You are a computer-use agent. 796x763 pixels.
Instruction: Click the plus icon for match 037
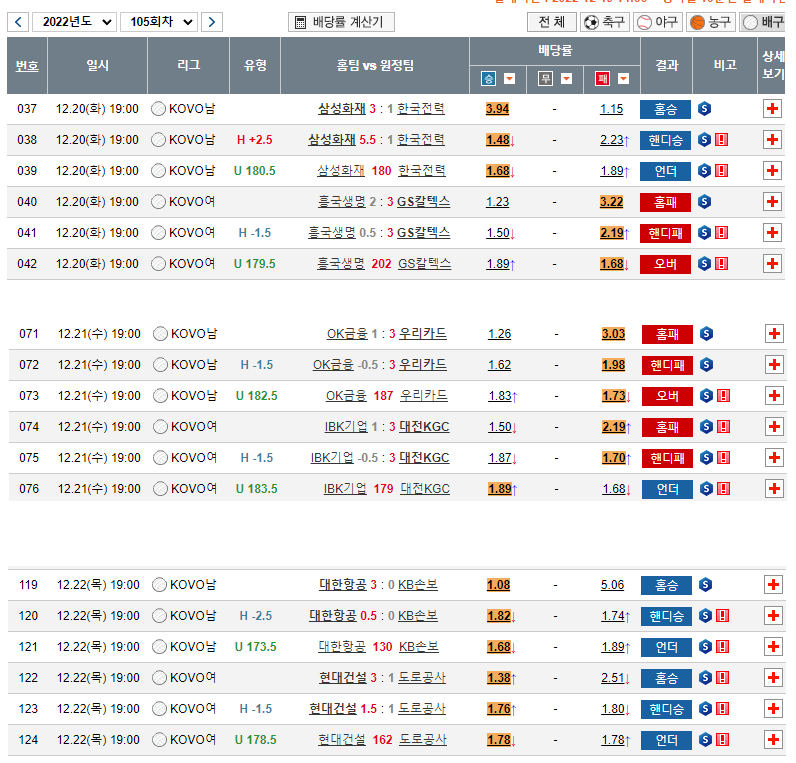pos(772,109)
